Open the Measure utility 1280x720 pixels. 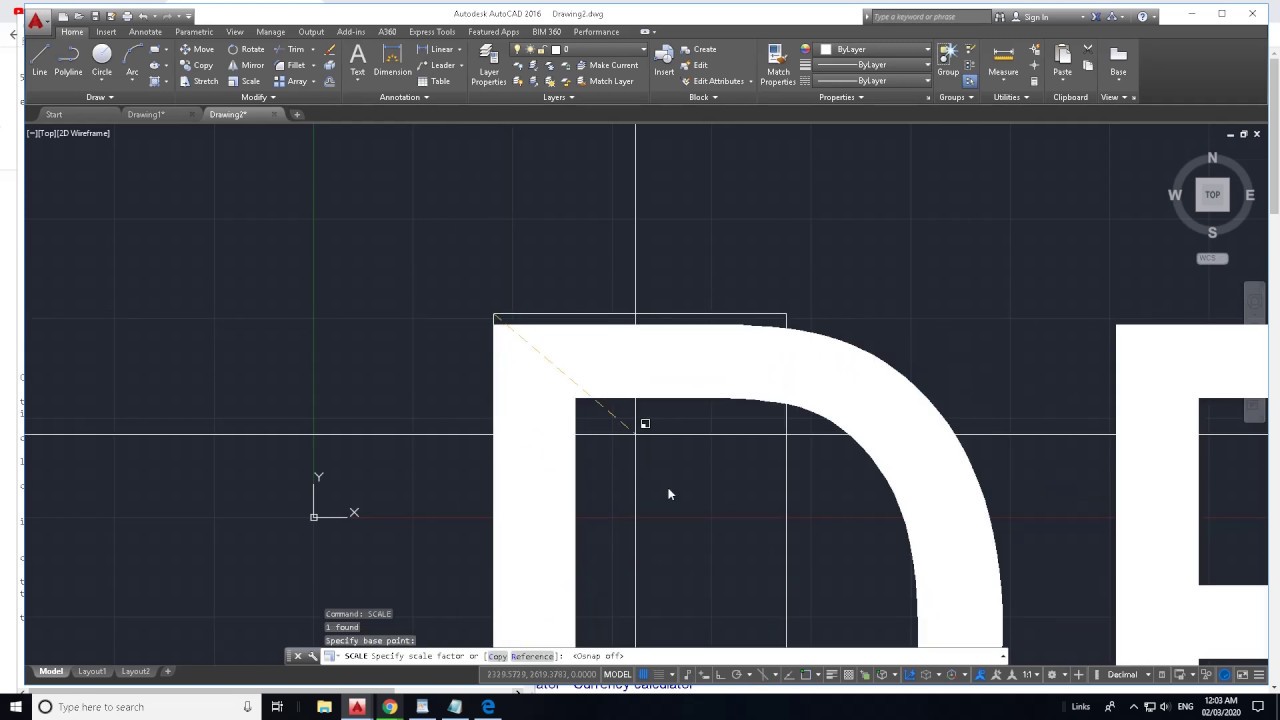(x=1003, y=60)
